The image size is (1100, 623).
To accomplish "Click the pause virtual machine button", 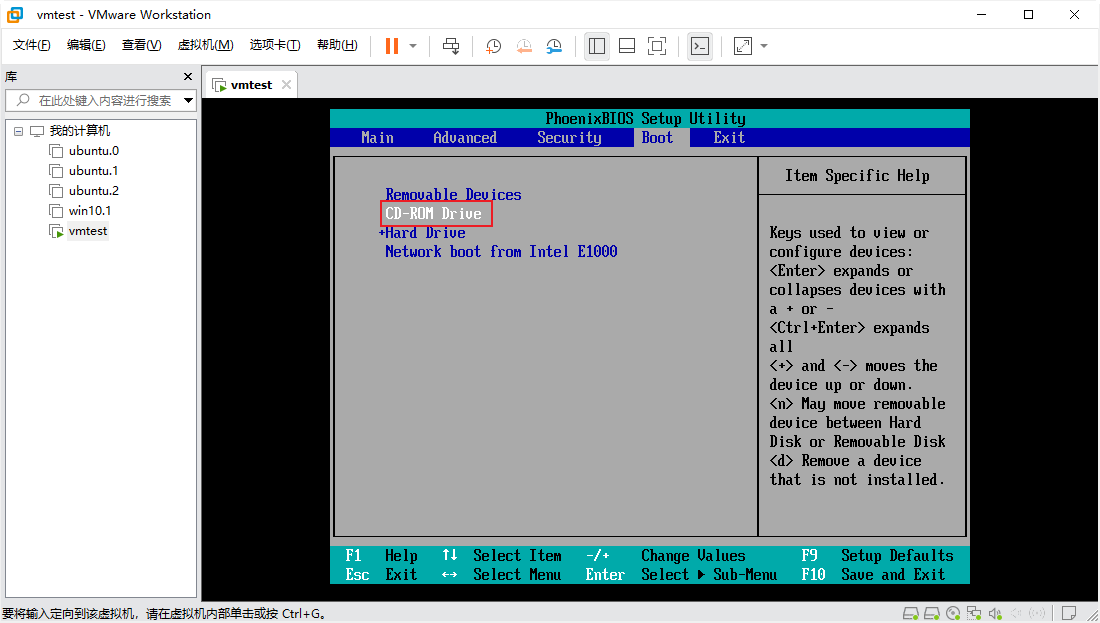I will coord(391,46).
